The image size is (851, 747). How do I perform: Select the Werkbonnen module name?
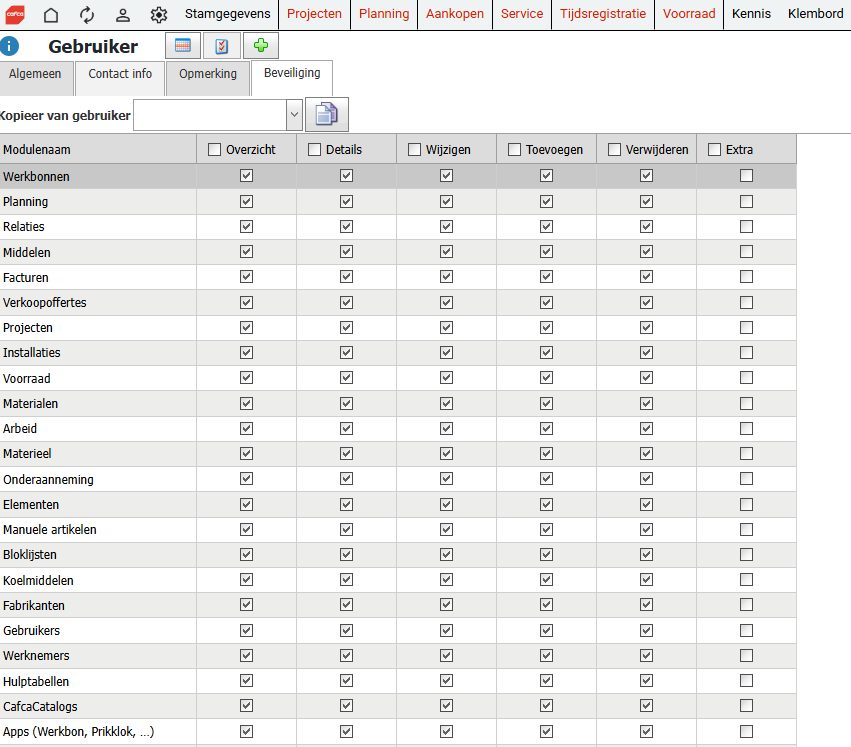[36, 176]
